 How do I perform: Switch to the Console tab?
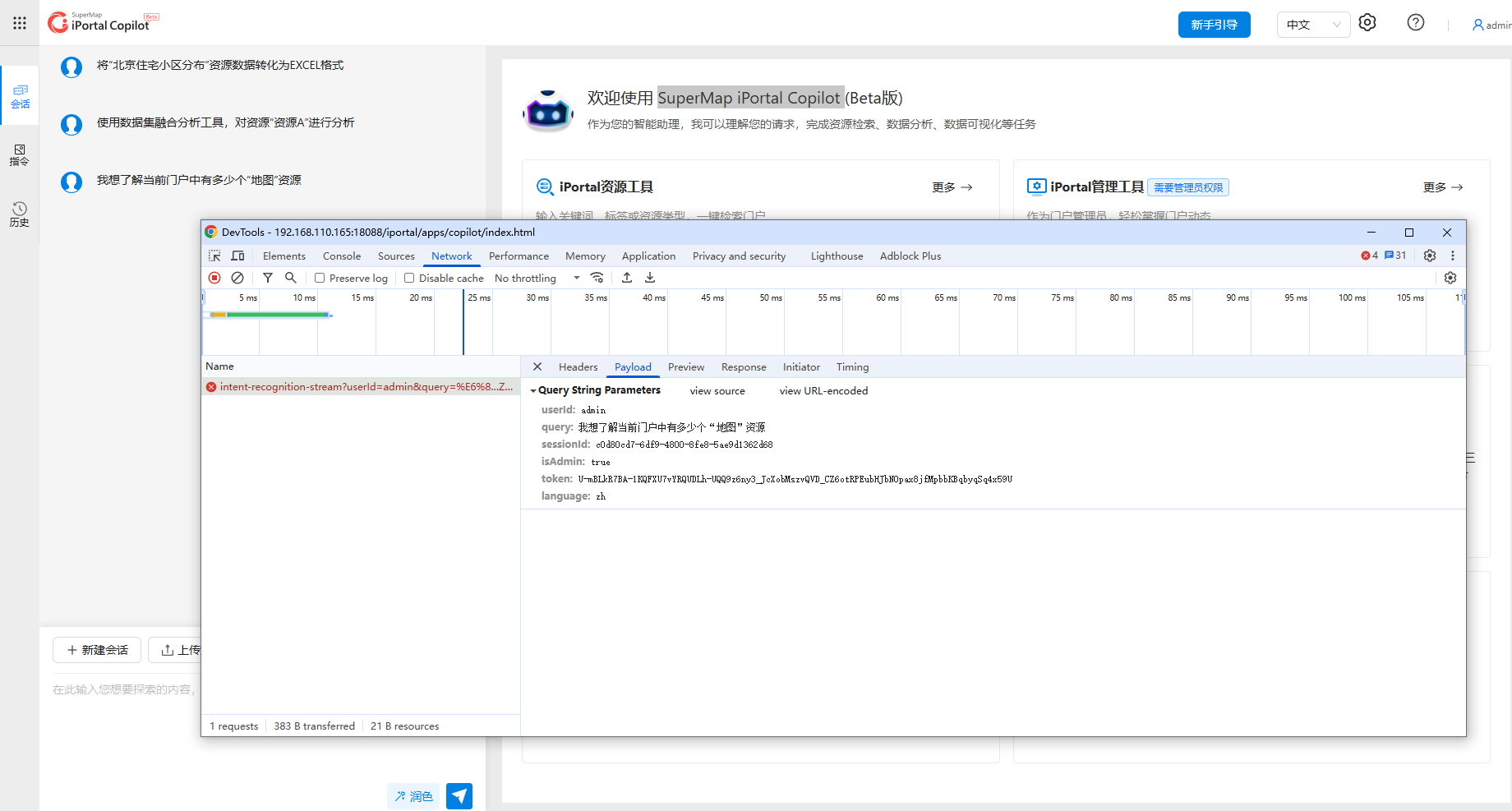pyautogui.click(x=342, y=256)
